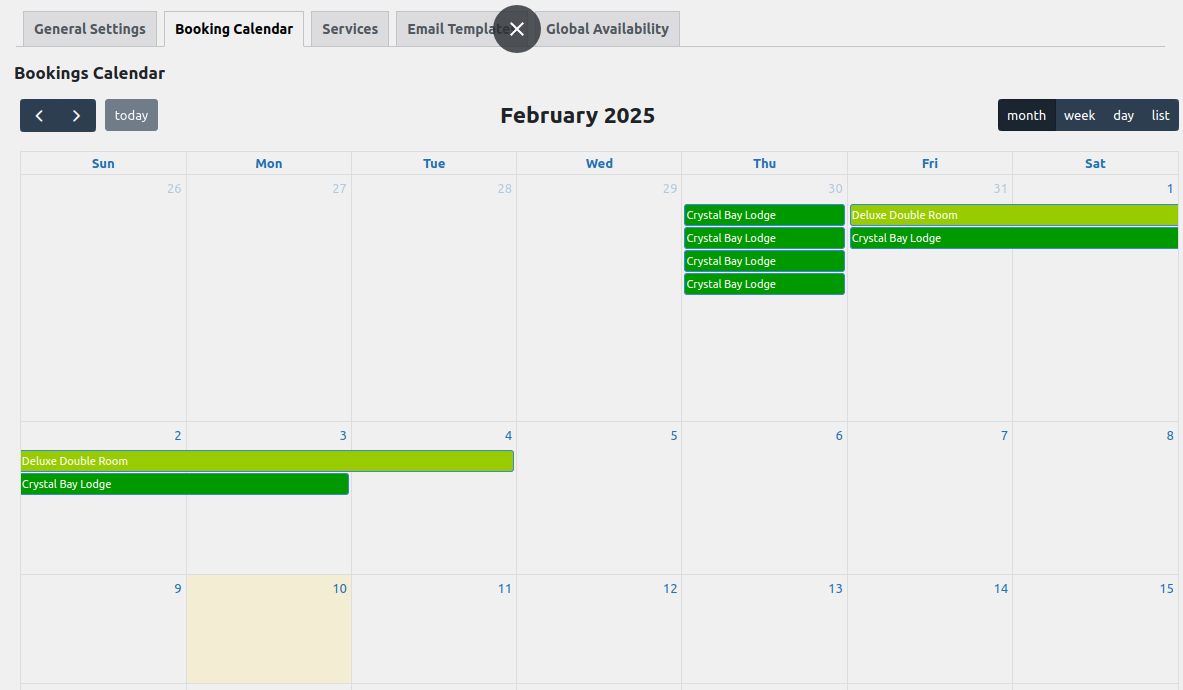Click the next month chevron arrow
Screen dimensions: 1183x690
[76, 115]
